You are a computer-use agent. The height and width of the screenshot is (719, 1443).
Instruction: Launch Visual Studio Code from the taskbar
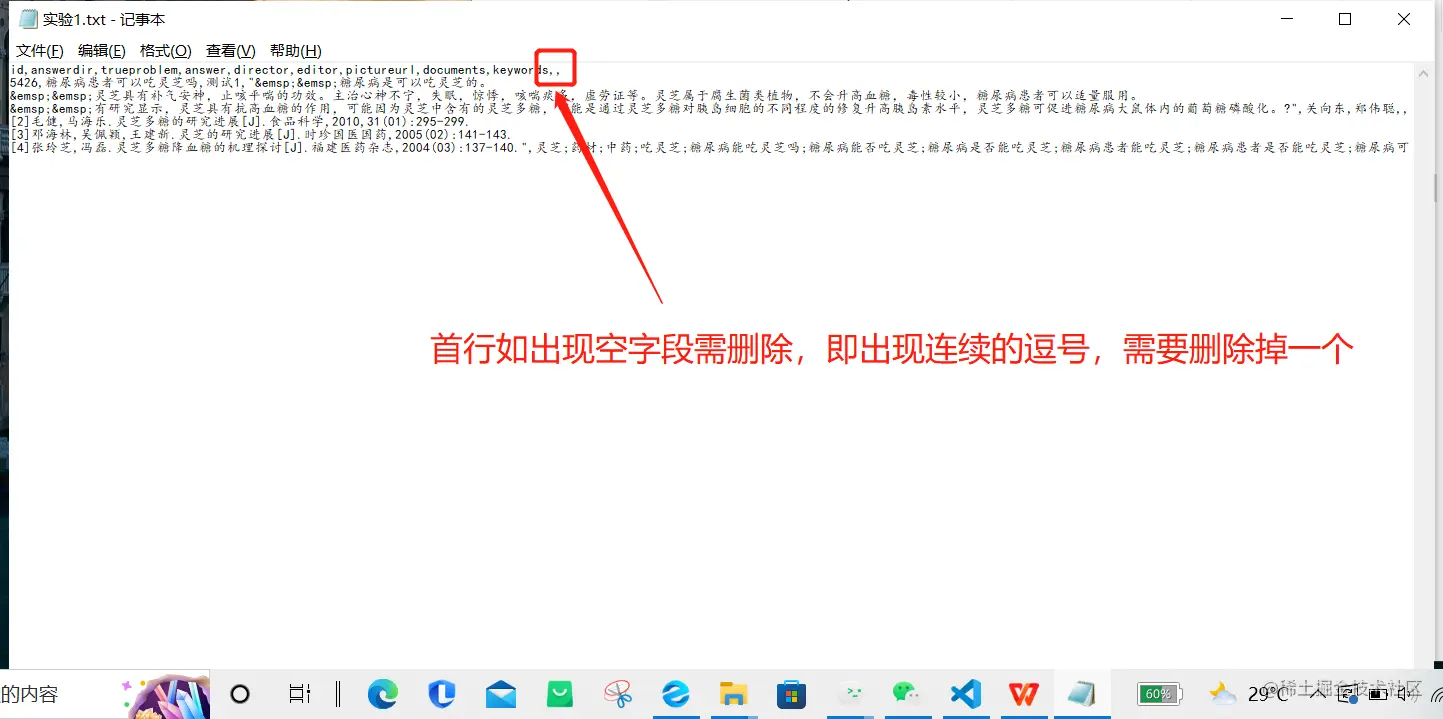pos(964,694)
